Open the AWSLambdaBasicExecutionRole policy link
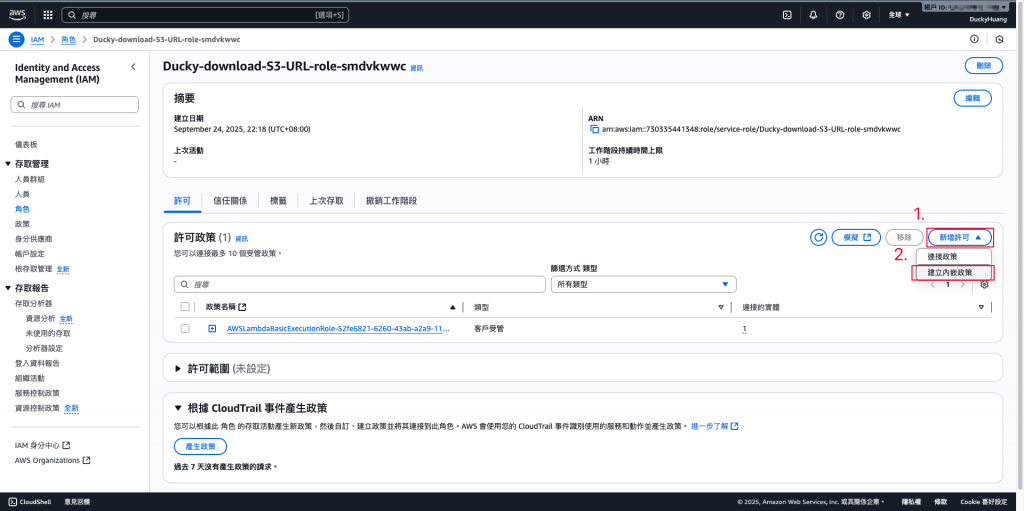This screenshot has width=1024, height=511. coord(338,329)
